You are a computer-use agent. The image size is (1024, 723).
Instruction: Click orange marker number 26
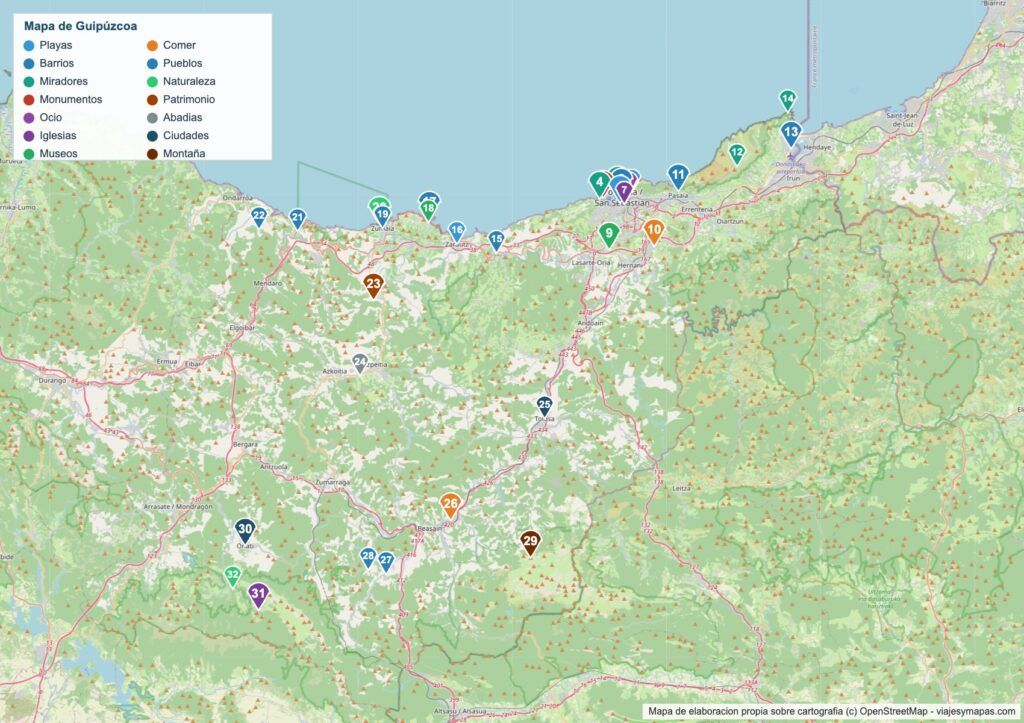[450, 505]
